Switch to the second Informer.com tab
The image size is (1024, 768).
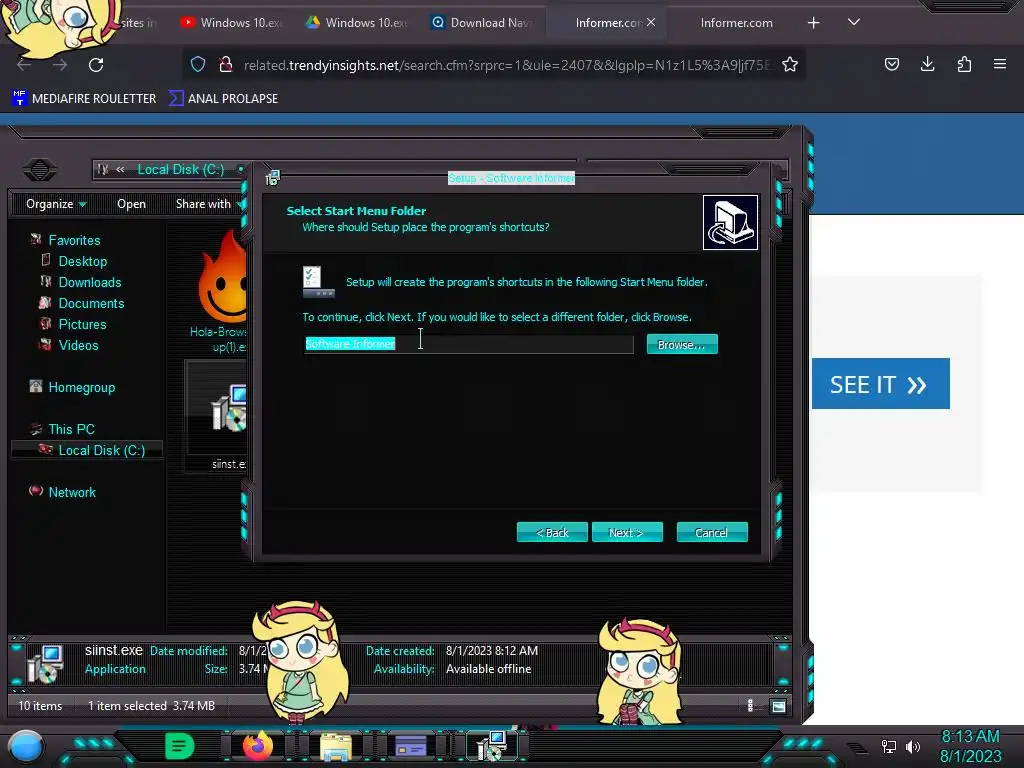736,23
